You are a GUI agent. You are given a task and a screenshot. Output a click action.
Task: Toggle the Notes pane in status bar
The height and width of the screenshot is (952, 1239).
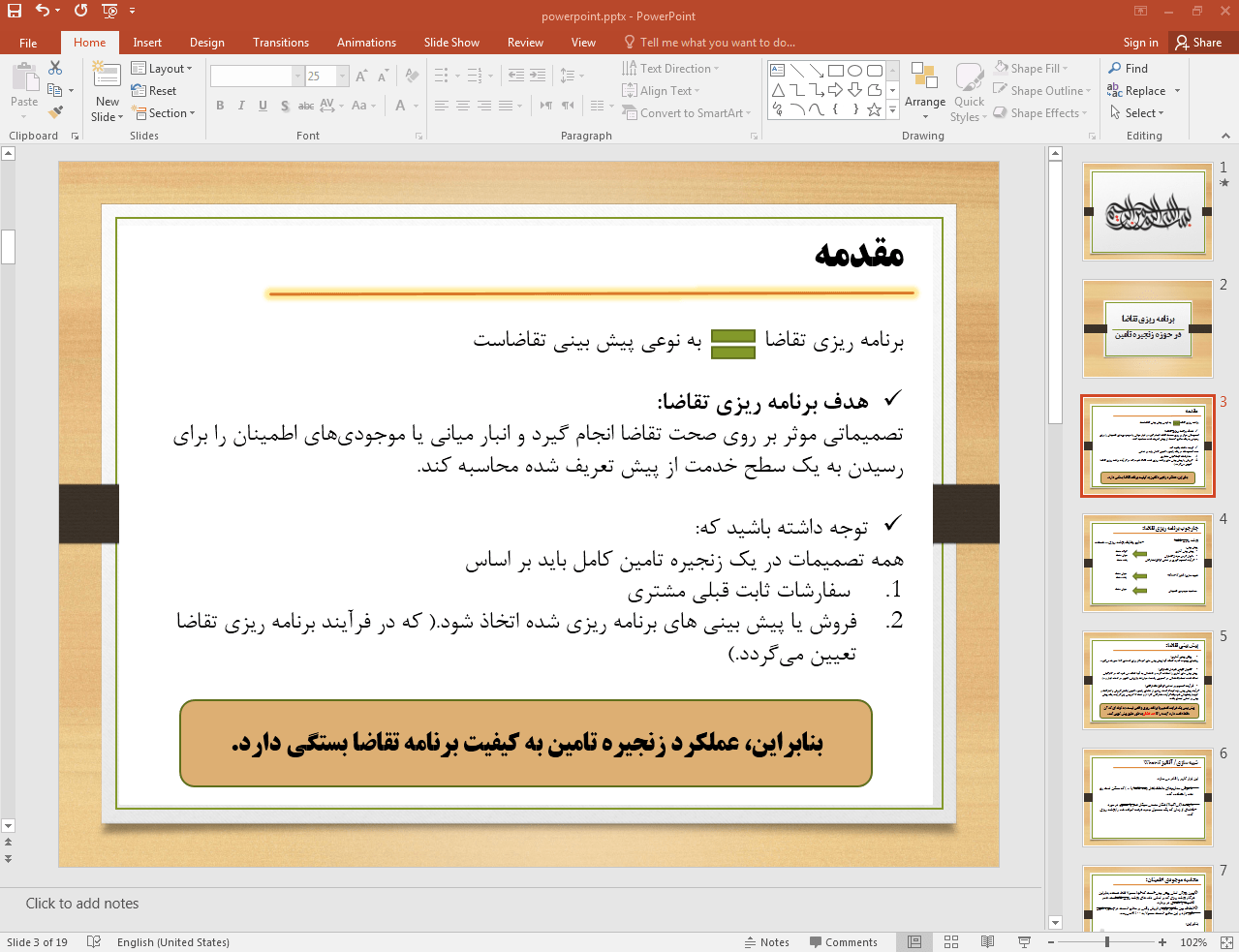coord(767,942)
